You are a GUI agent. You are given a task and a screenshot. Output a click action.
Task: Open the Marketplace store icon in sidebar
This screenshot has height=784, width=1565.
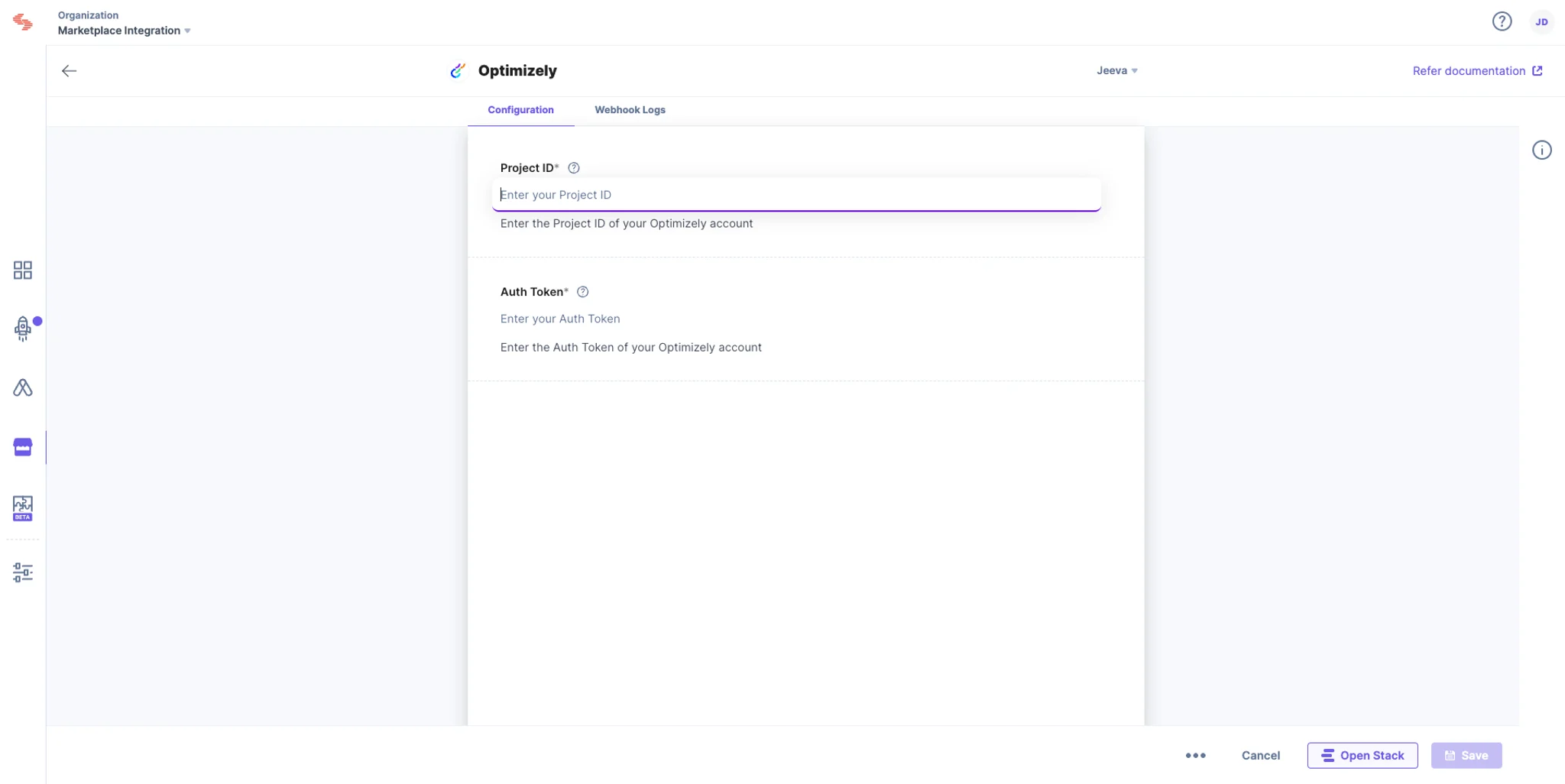[23, 447]
